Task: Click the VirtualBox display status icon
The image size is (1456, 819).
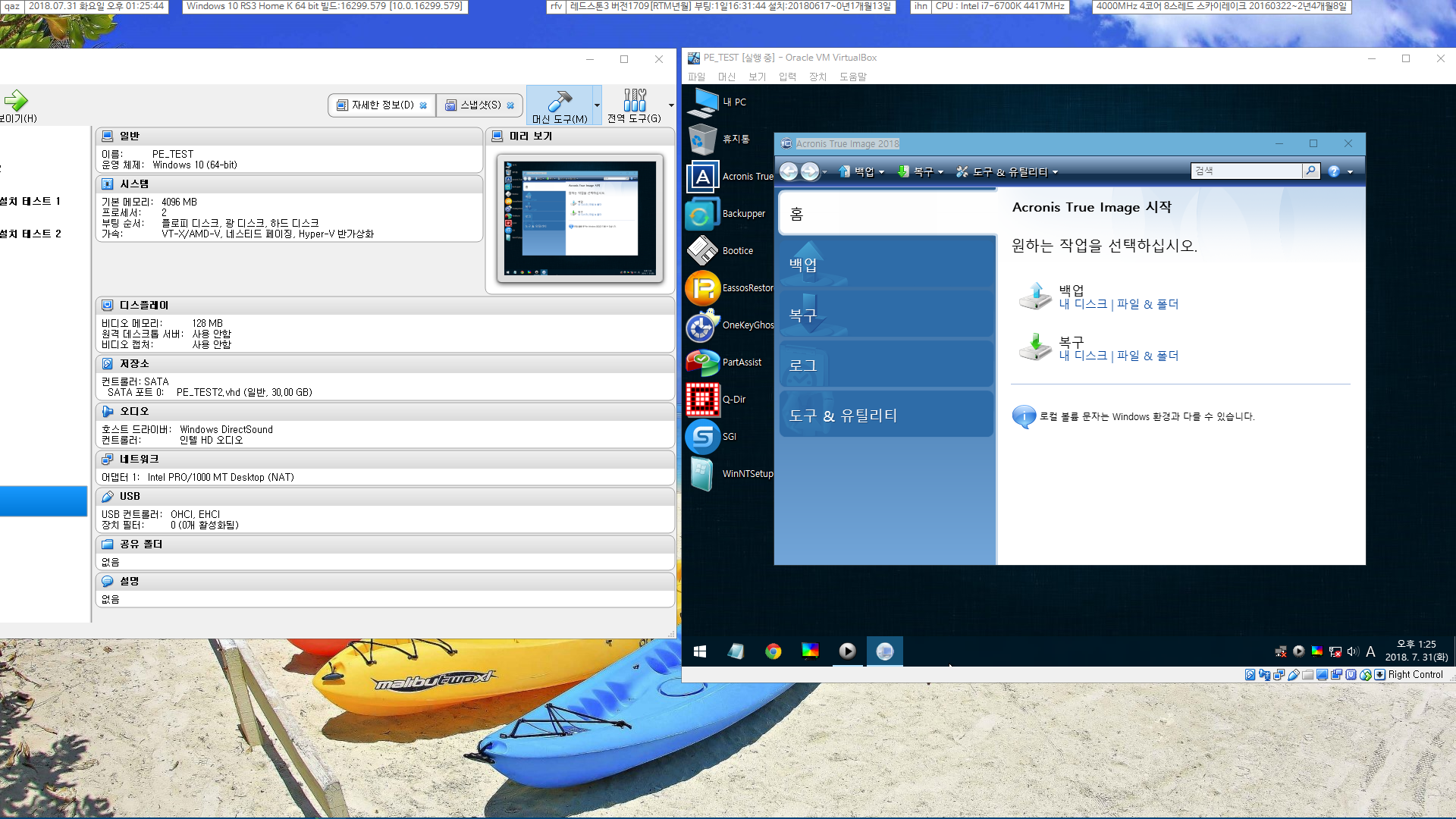Action: (x=1323, y=675)
